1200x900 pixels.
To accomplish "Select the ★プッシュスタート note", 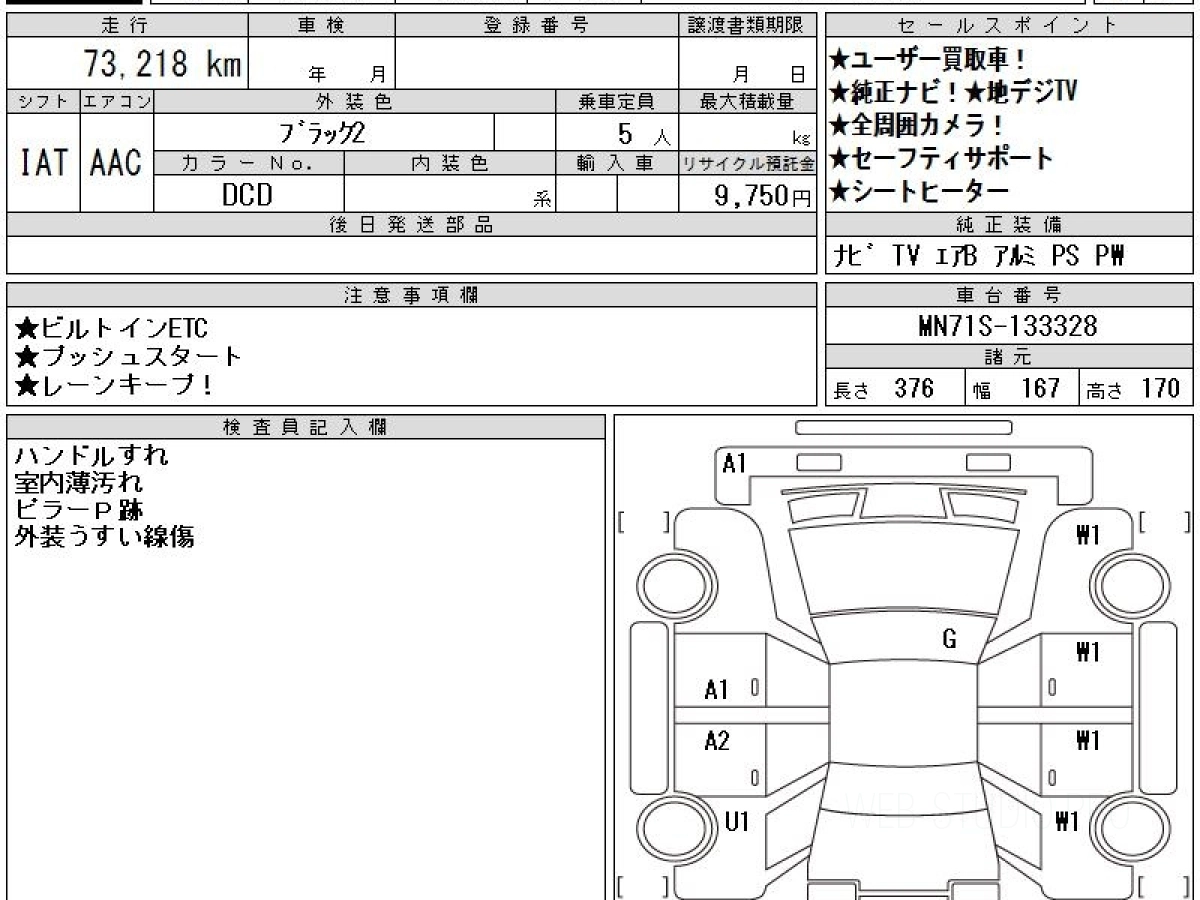I will click(x=129, y=356).
